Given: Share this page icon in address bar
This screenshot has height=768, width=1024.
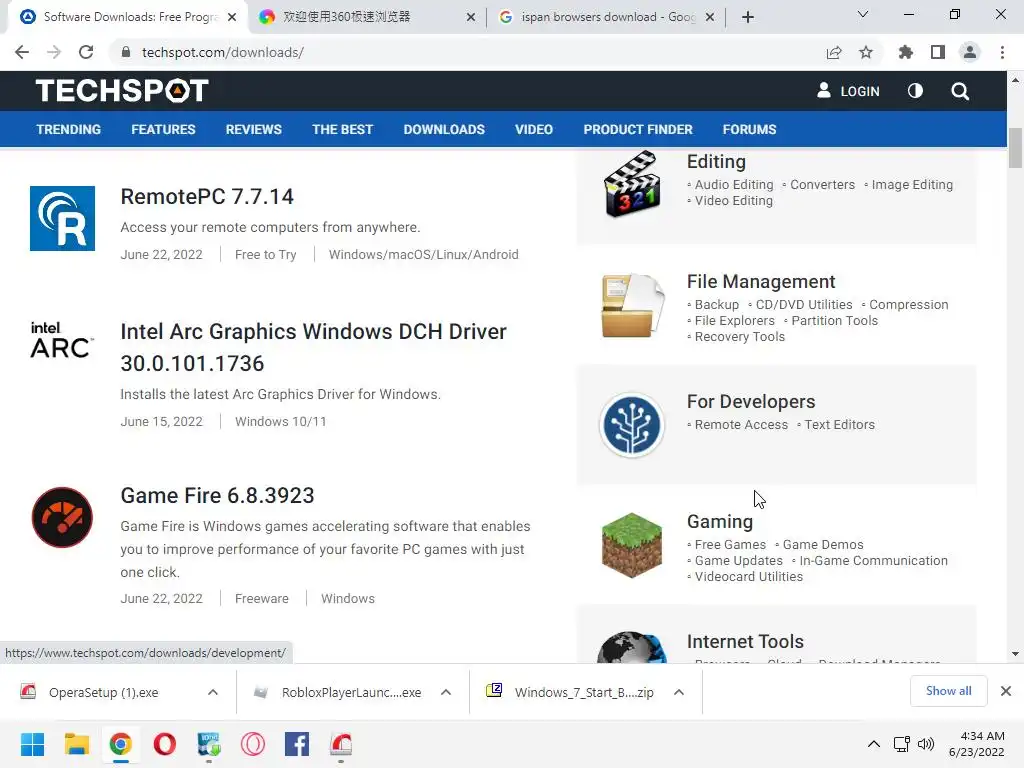Looking at the screenshot, I should 834,52.
